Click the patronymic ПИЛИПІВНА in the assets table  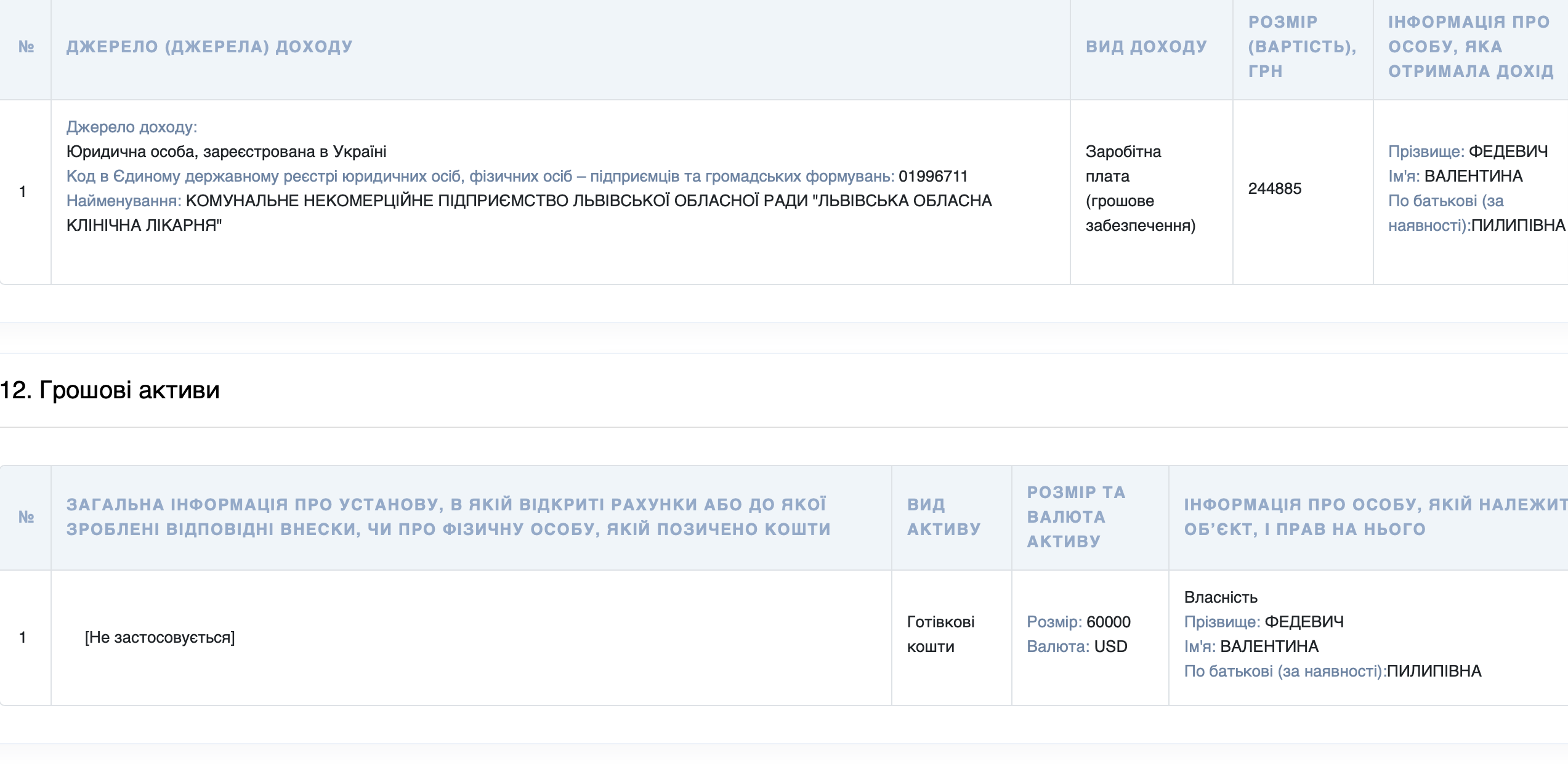tap(1434, 671)
